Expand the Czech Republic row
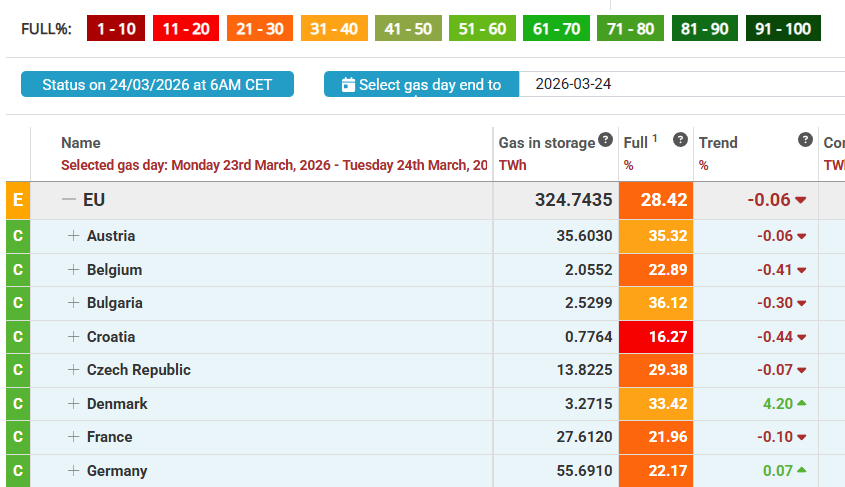The height and width of the screenshot is (487, 845). click(x=73, y=370)
